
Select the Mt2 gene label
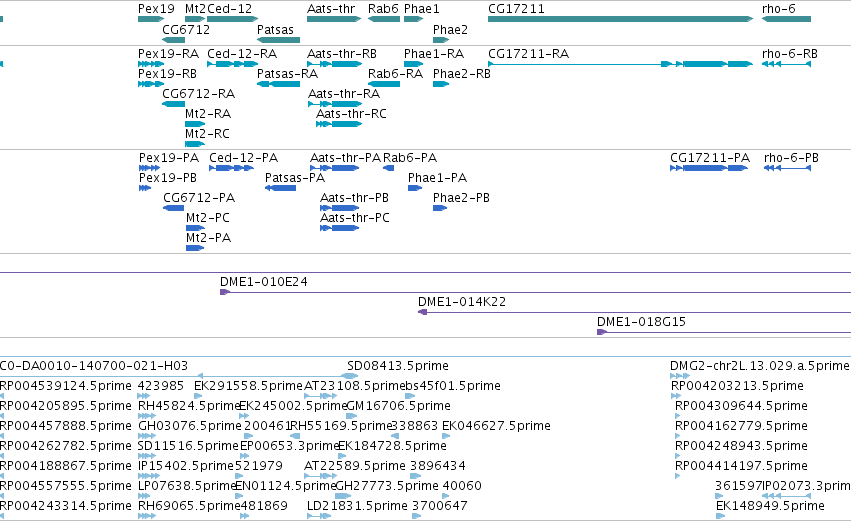pyautogui.click(x=195, y=9)
